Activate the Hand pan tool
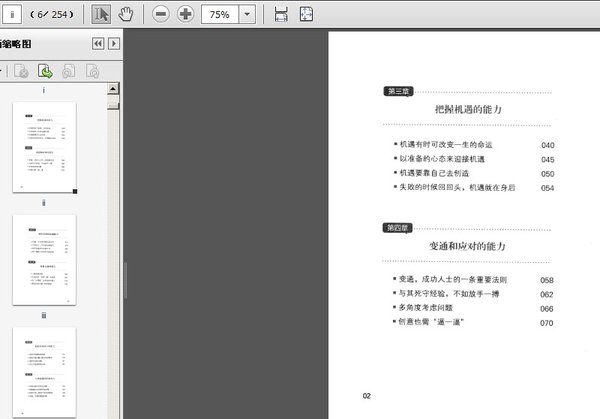Image resolution: width=600 pixels, height=419 pixels. [x=126, y=14]
